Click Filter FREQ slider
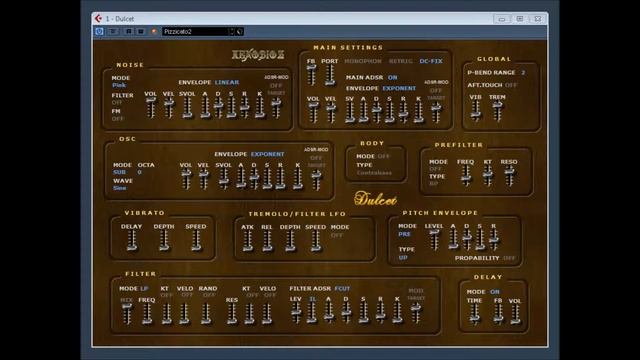This screenshot has width=640, height=360. [147, 314]
